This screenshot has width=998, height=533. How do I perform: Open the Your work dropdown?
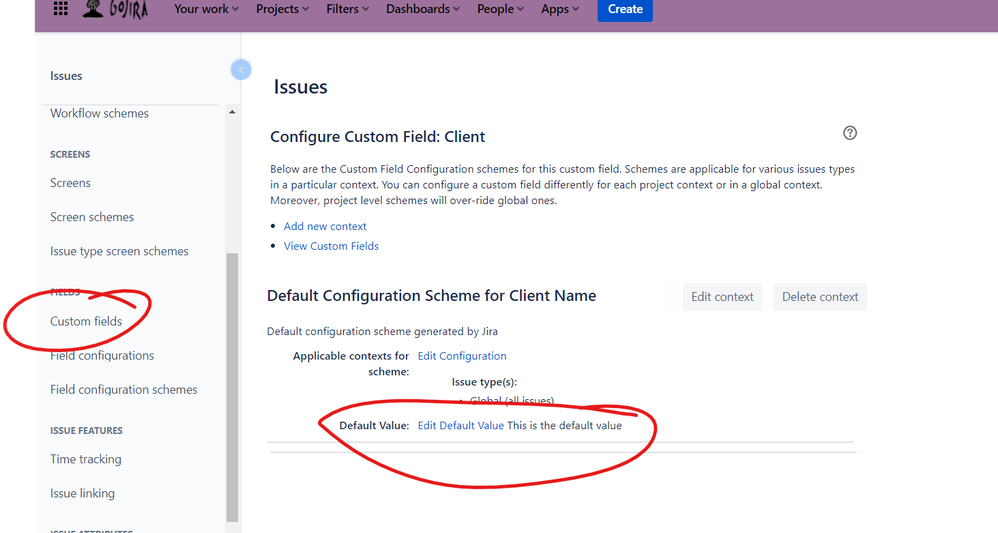tap(206, 9)
